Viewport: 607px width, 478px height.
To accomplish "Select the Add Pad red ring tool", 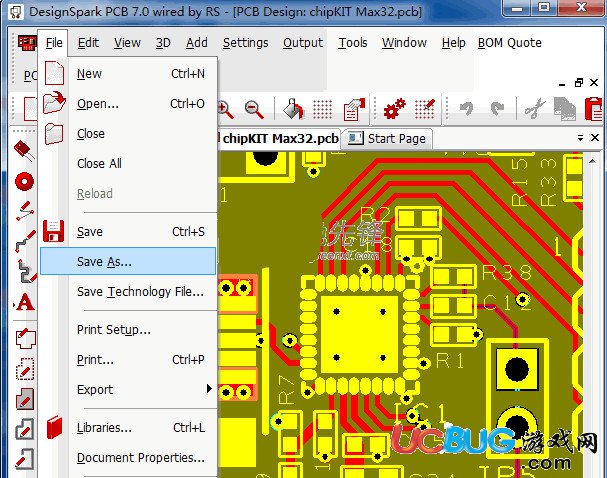I will tap(24, 181).
